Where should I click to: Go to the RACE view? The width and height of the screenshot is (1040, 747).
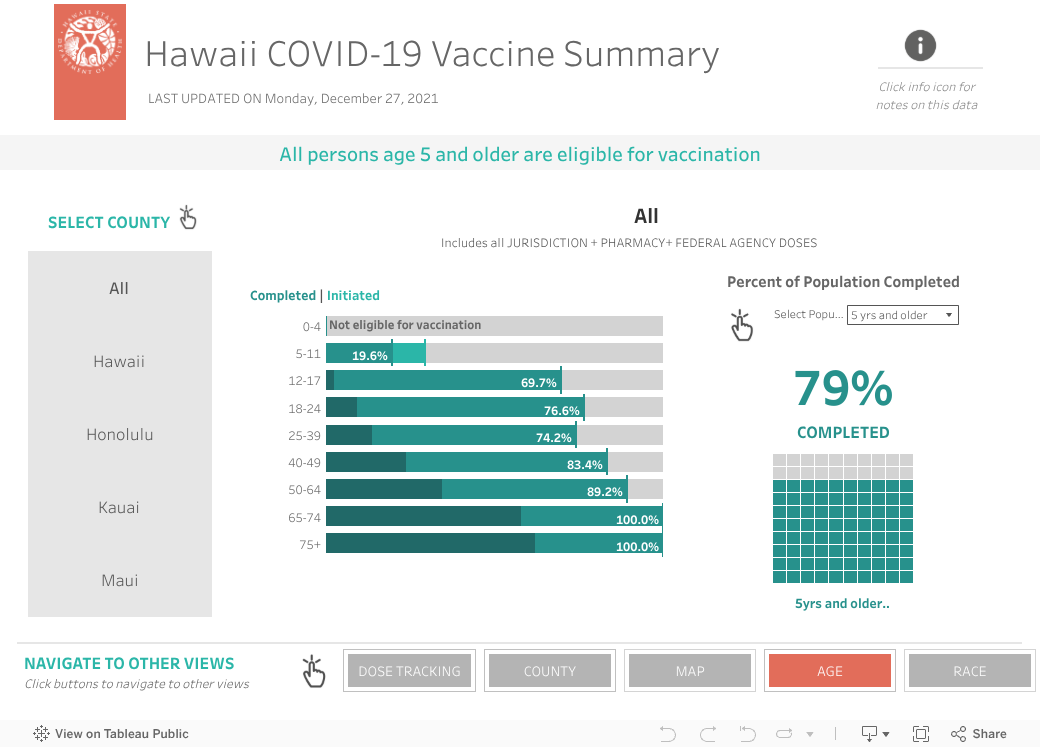969,671
